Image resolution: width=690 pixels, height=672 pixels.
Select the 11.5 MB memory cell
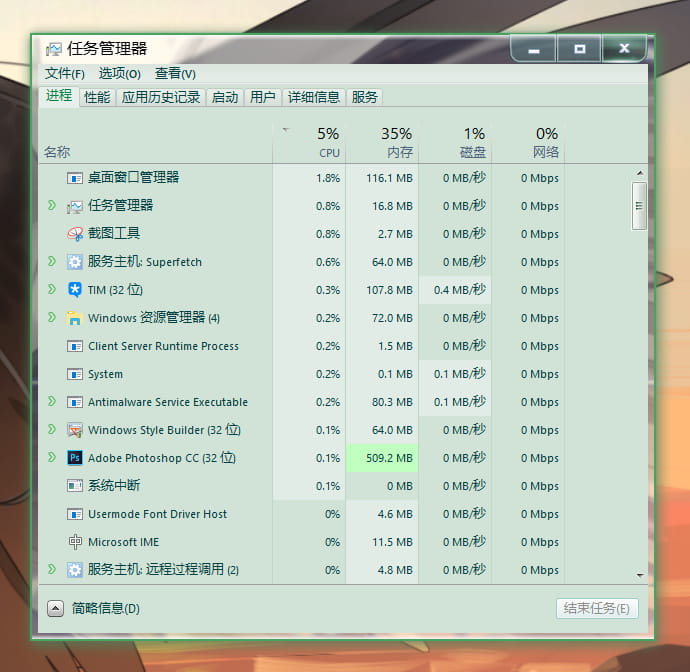[x=382, y=542]
